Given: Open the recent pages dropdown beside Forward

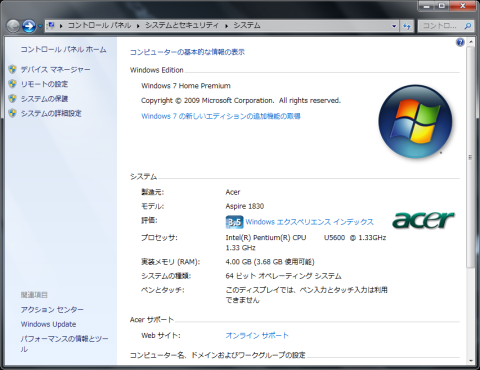Looking at the screenshot, I should 40,26.
